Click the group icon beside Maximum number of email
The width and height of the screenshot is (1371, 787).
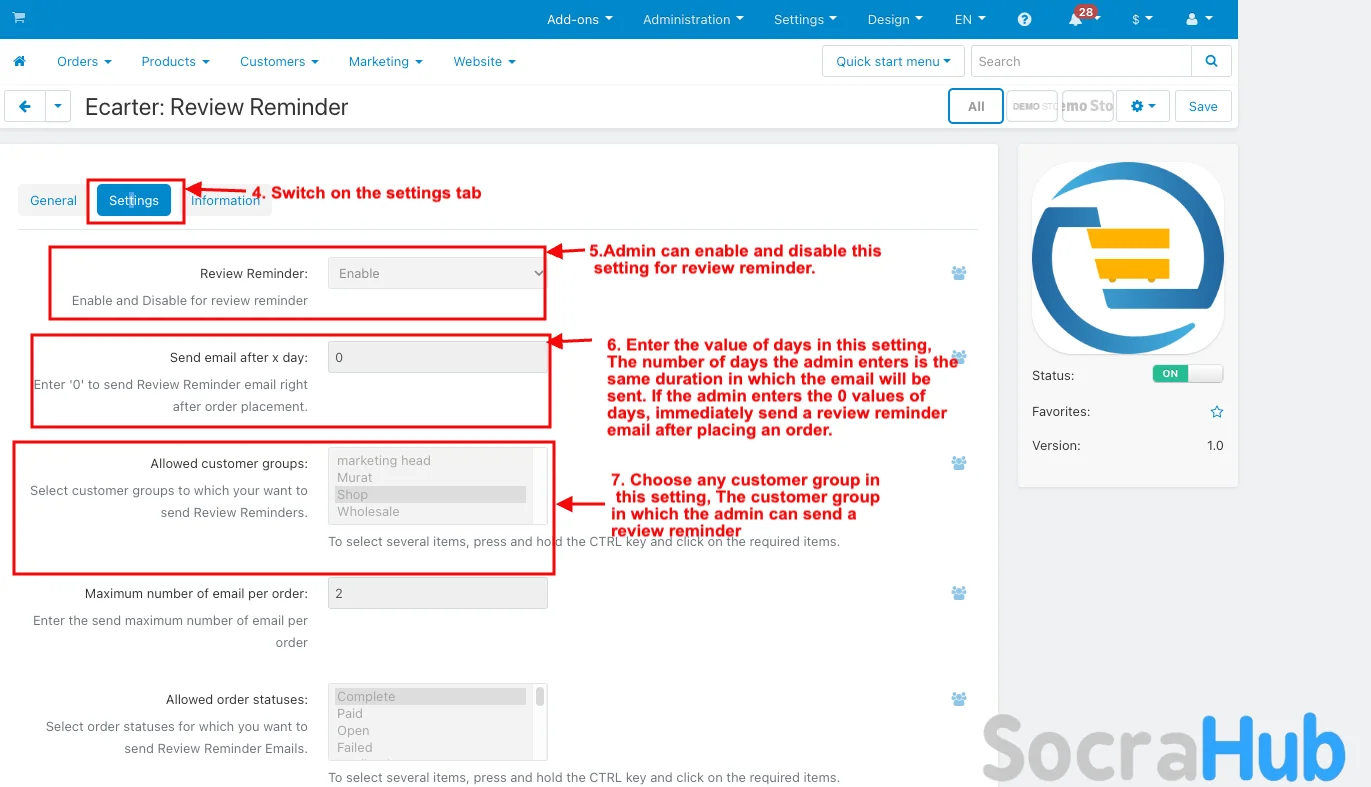tap(959, 593)
